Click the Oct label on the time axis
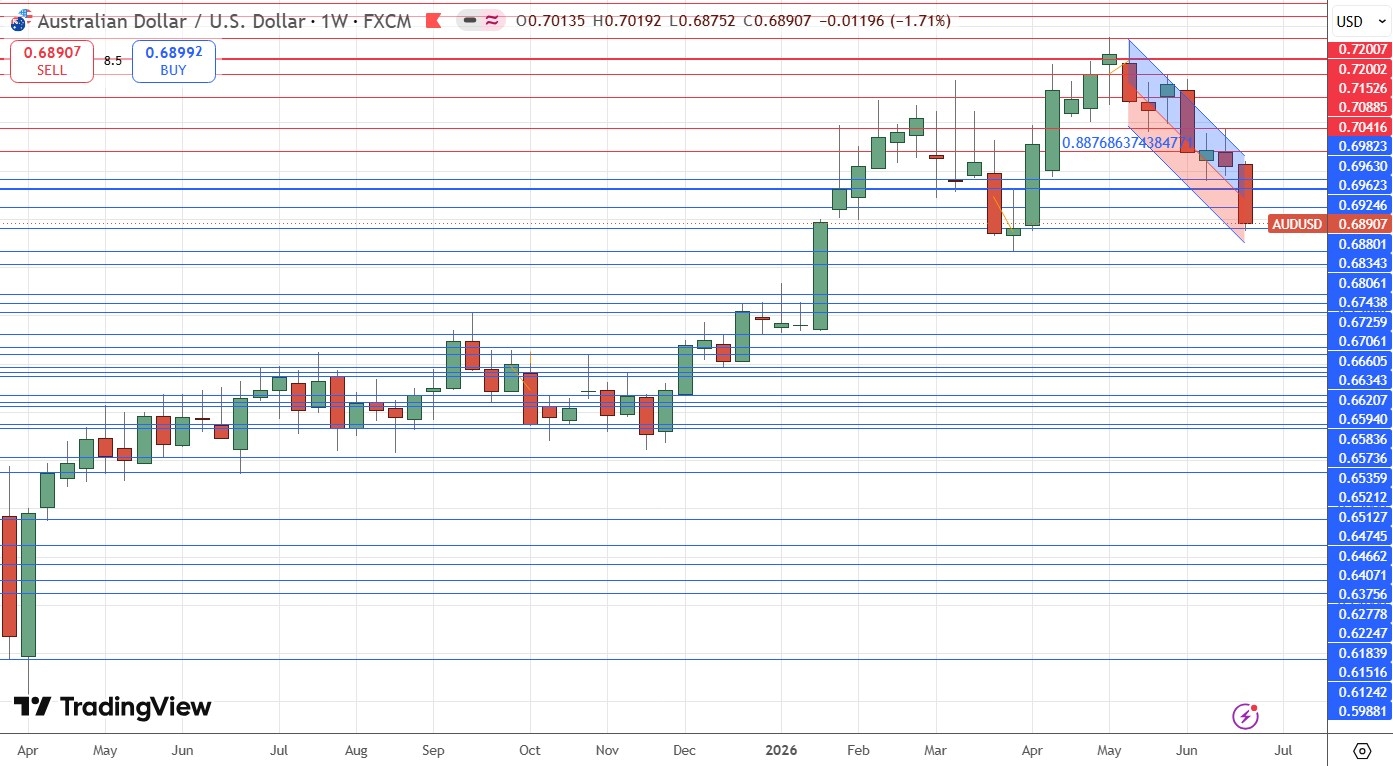Viewport: 1393px width, 766px height. [529, 750]
